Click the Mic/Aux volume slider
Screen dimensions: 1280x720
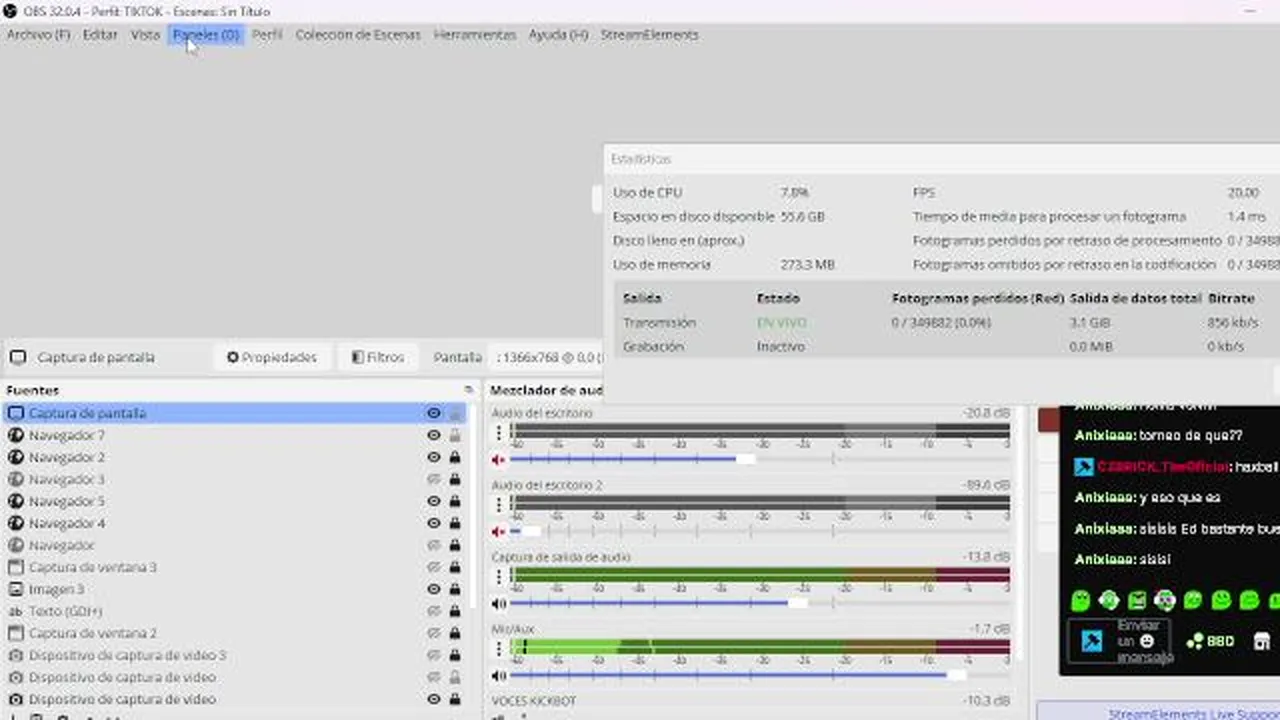[x=760, y=675]
